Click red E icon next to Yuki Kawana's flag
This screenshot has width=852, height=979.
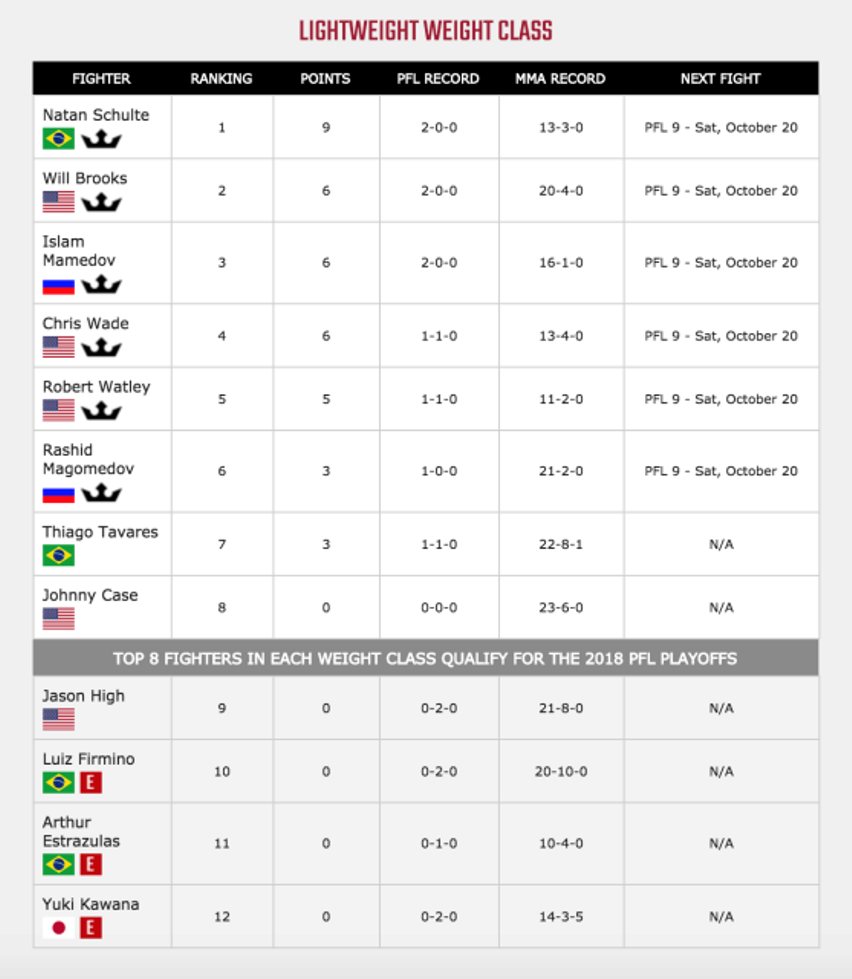point(91,927)
